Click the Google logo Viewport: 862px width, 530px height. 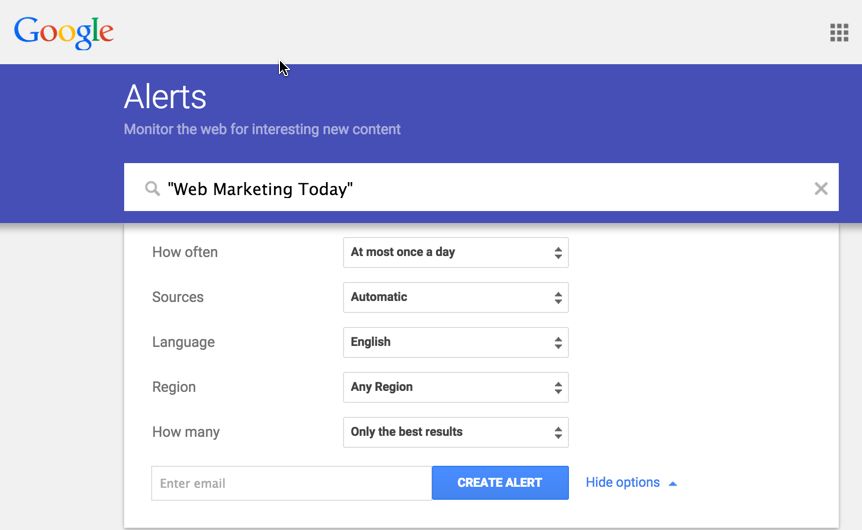tap(64, 32)
